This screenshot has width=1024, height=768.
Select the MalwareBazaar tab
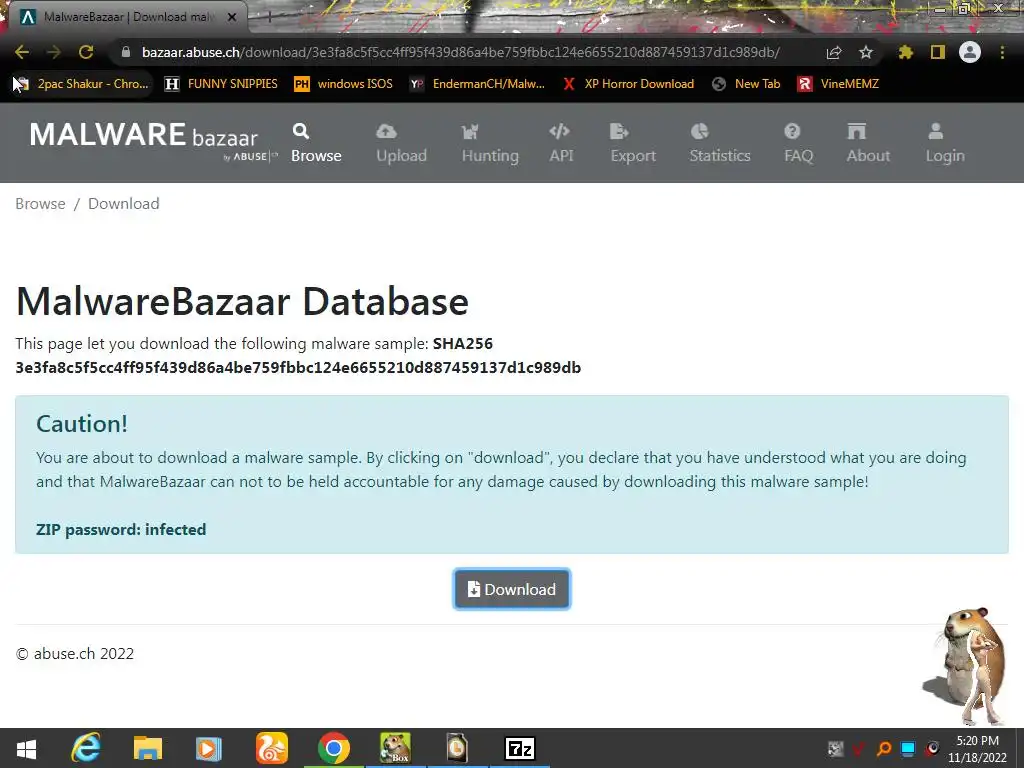[x=128, y=17]
